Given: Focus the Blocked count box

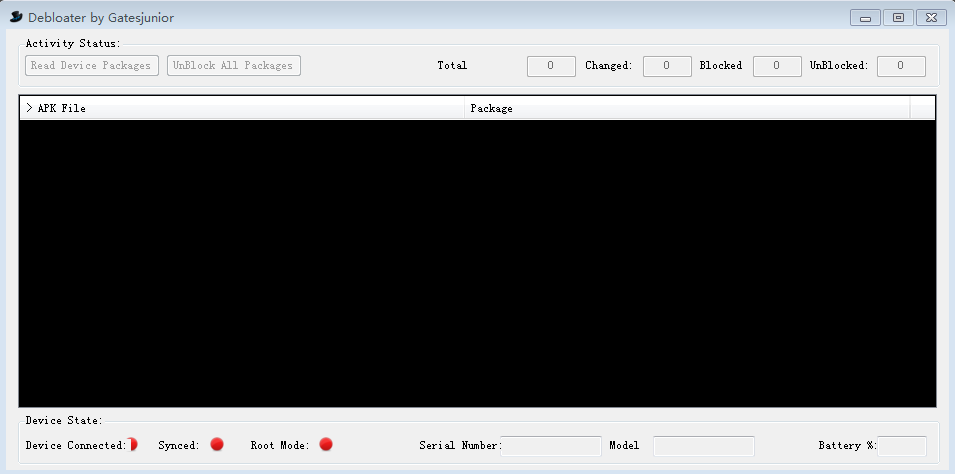Looking at the screenshot, I should point(777,66).
